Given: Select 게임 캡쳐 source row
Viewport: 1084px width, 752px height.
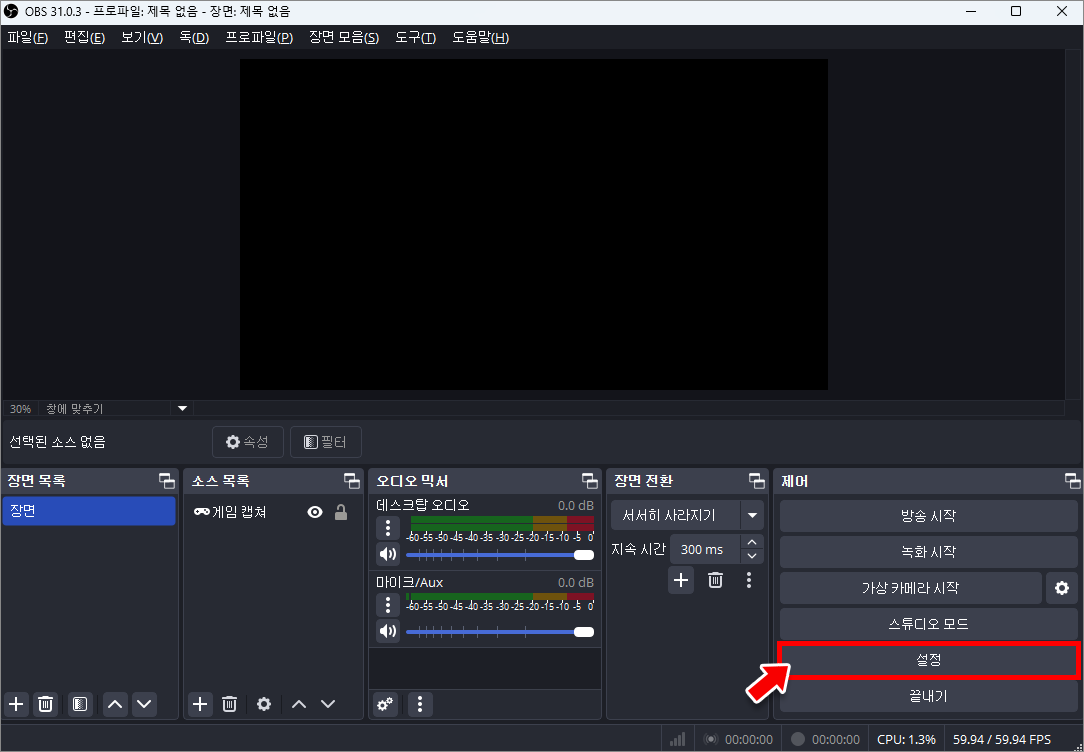Looking at the screenshot, I should pos(273,512).
